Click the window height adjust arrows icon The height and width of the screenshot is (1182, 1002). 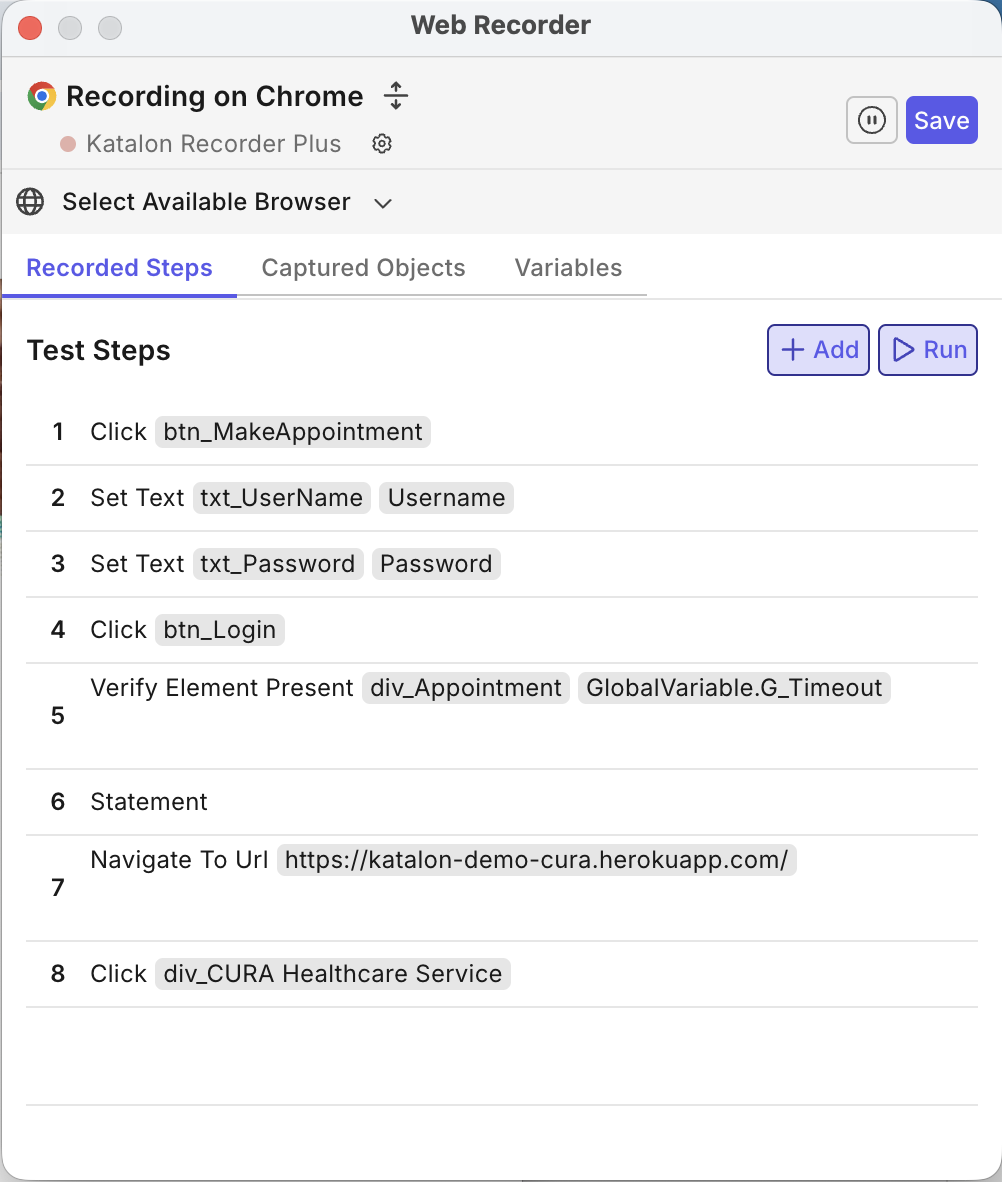(395, 96)
